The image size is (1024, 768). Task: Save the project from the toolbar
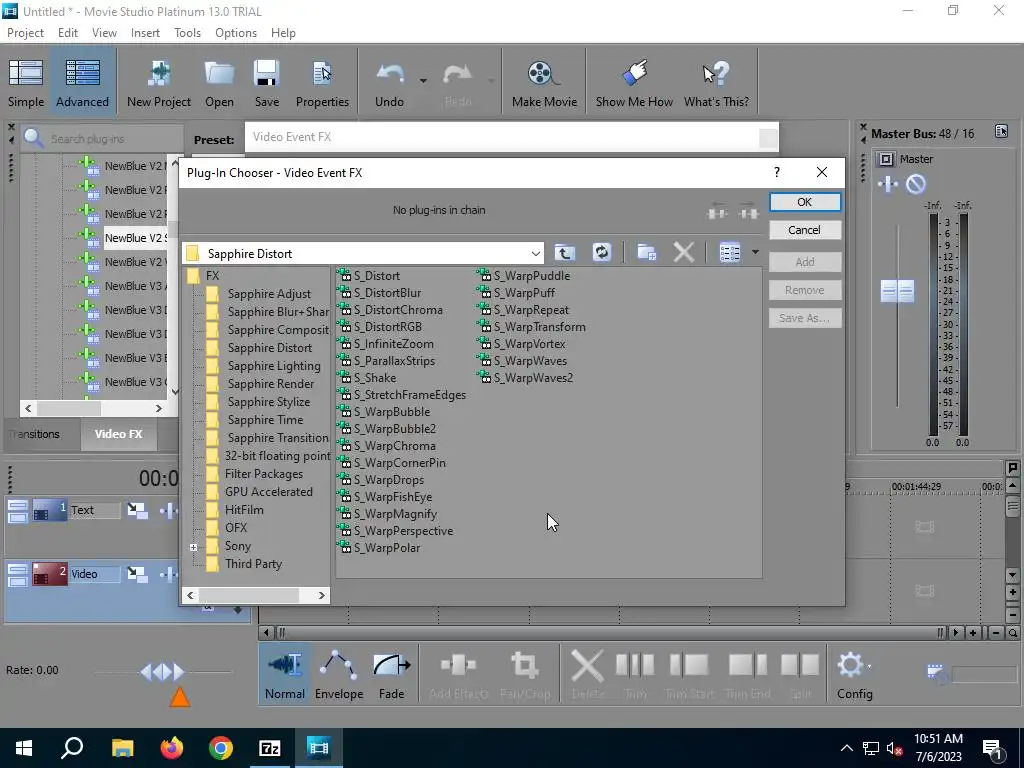(x=266, y=83)
